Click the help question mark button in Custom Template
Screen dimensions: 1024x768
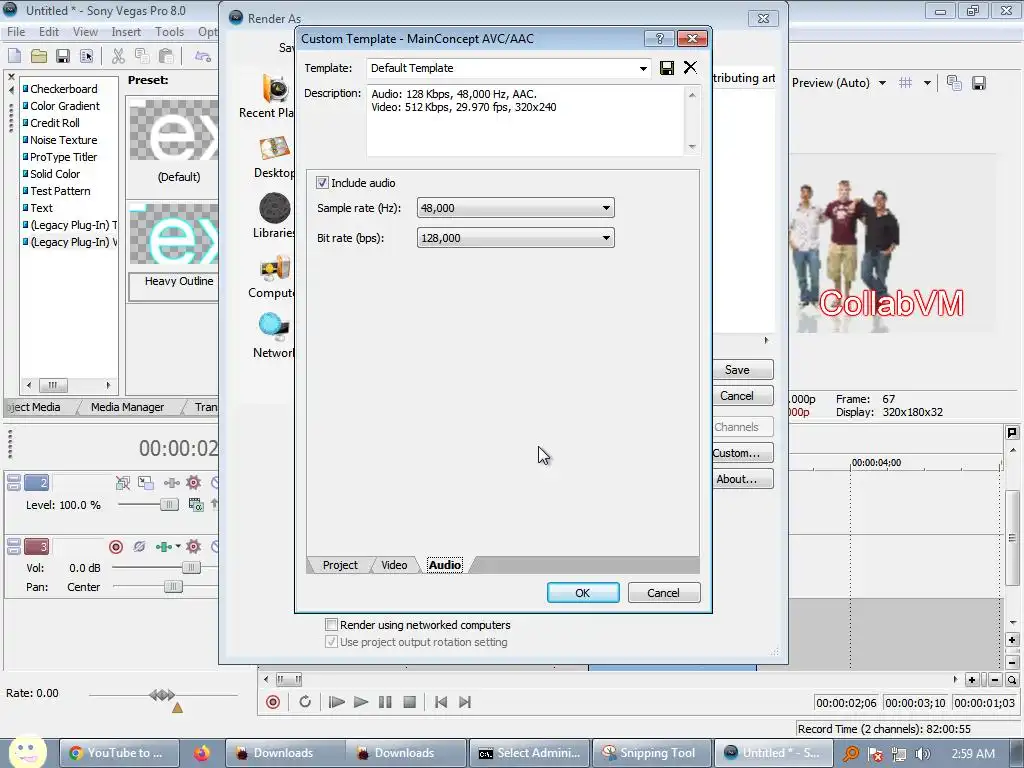pos(659,39)
